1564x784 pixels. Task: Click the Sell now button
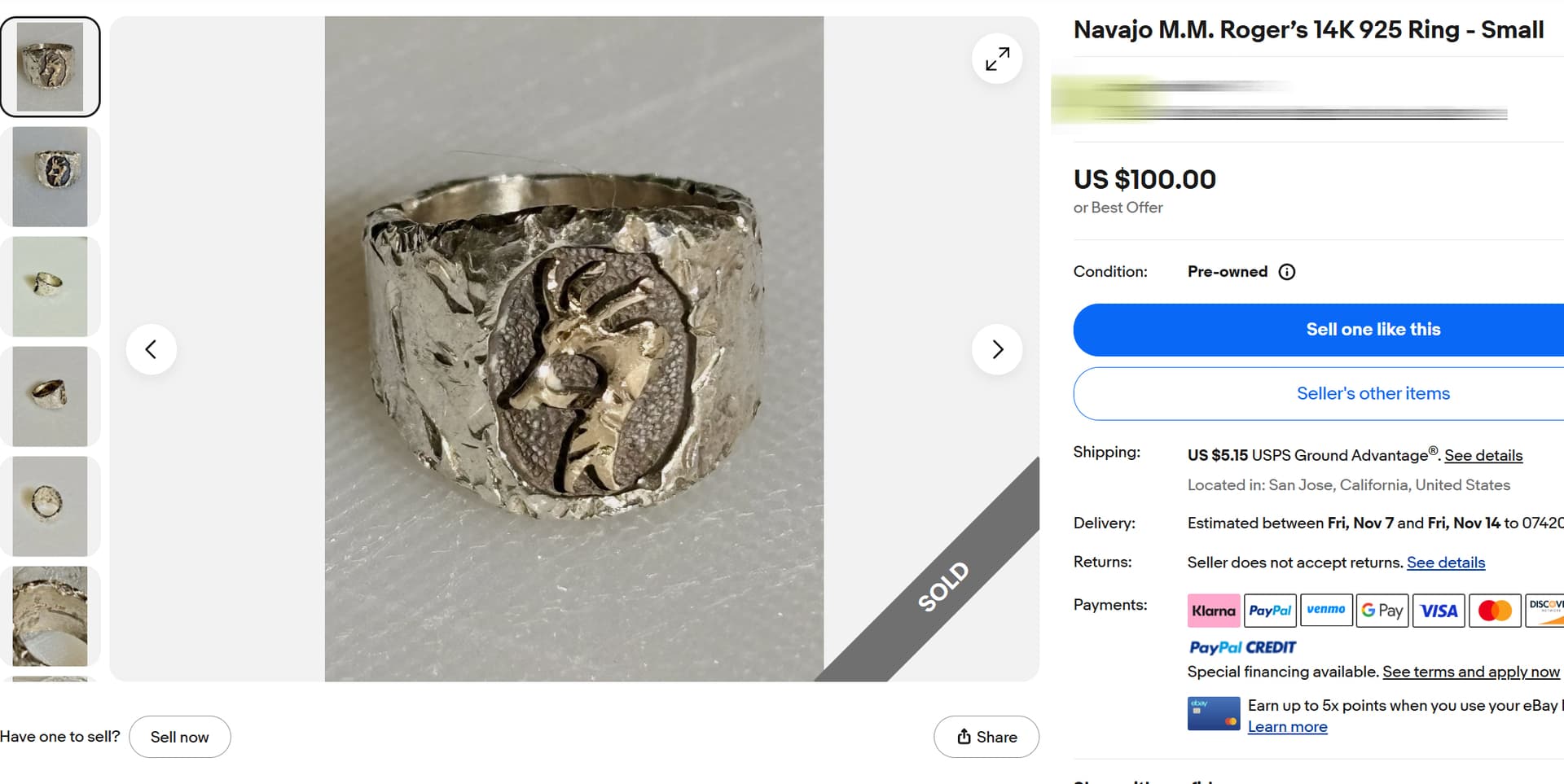click(179, 737)
